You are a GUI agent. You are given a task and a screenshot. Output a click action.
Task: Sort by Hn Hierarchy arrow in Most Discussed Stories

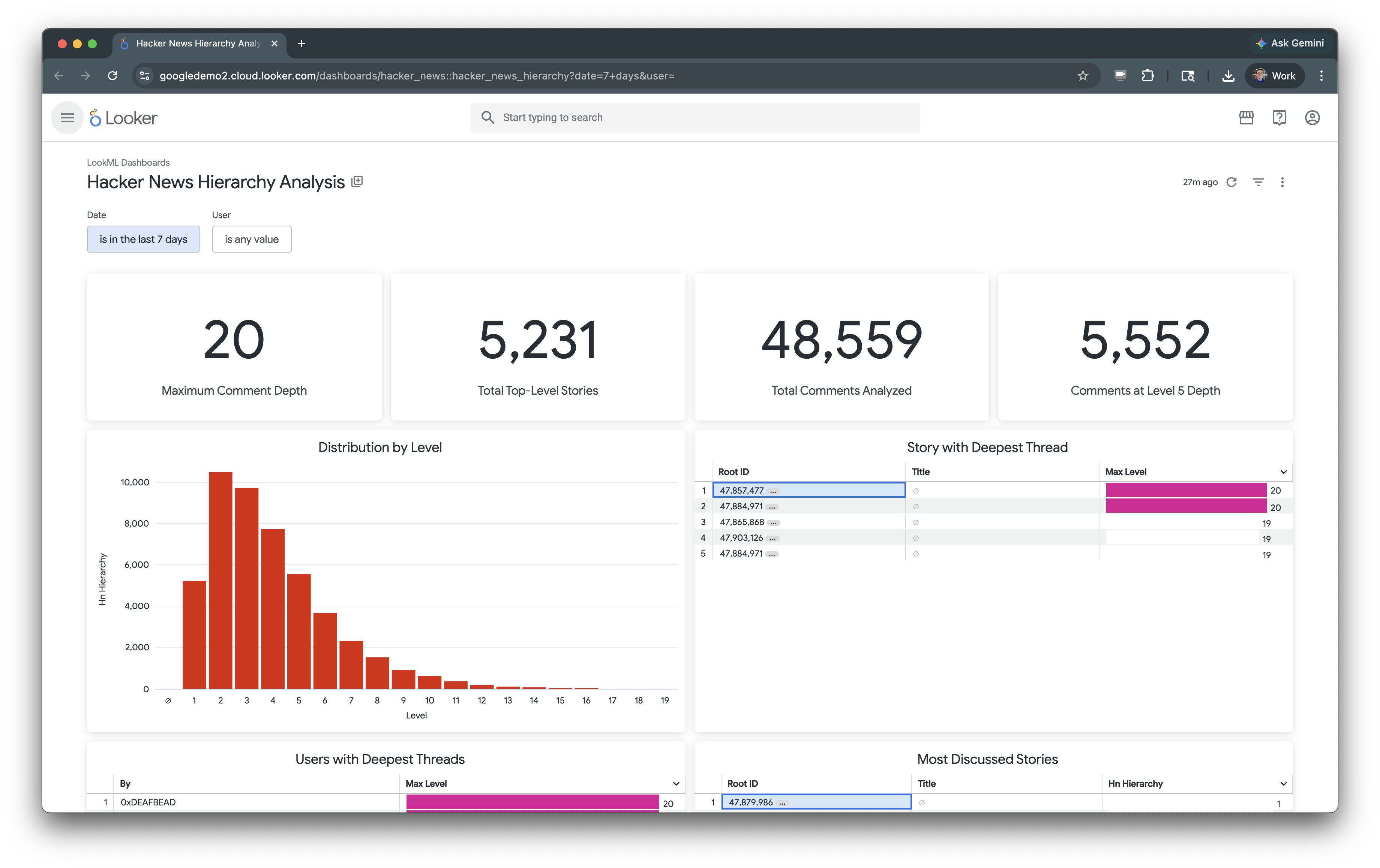1283,783
